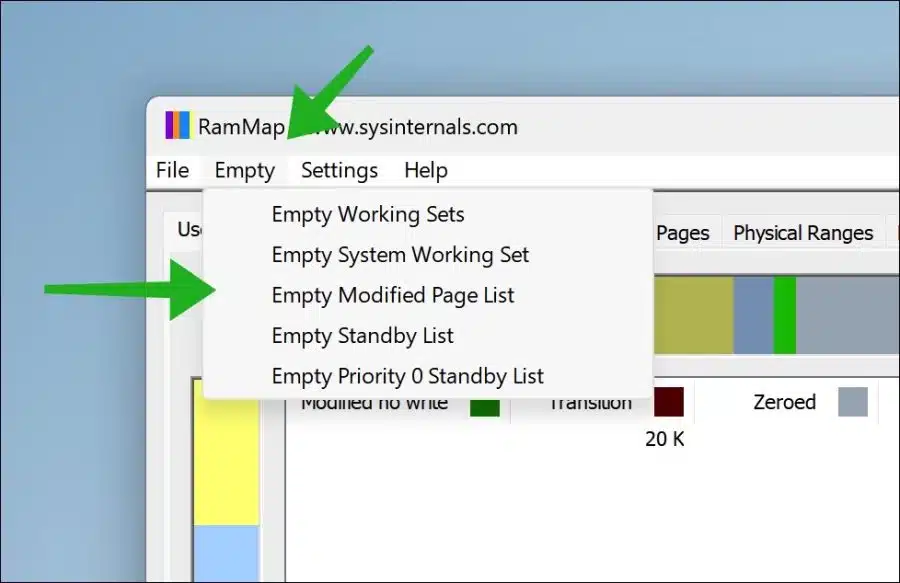Select Empty Modified Page List
Image resolution: width=900 pixels, height=583 pixels.
[x=428, y=295]
